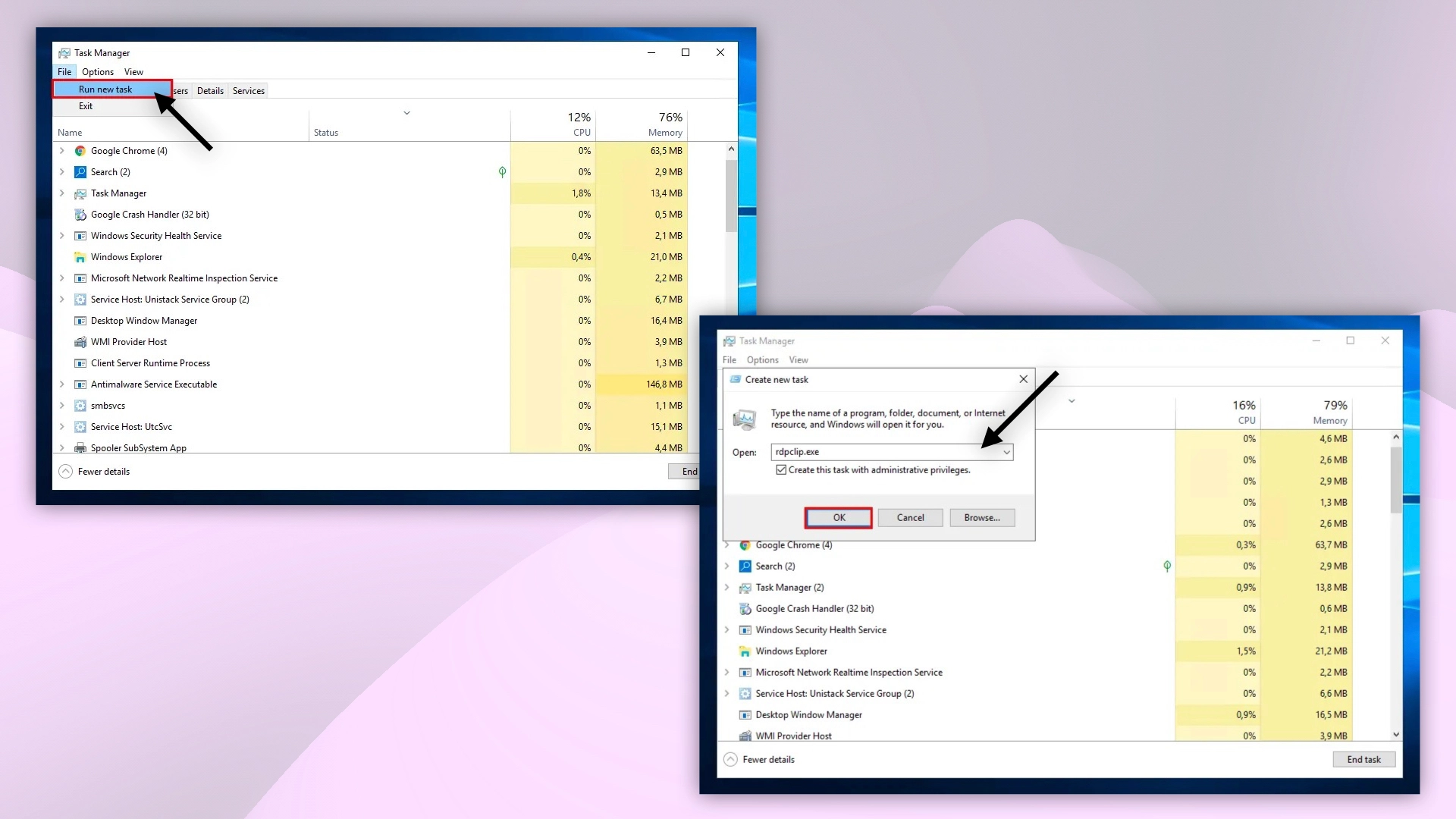Click the Google Chrome process icon
Viewport: 1456px width, 819px height.
[80, 151]
